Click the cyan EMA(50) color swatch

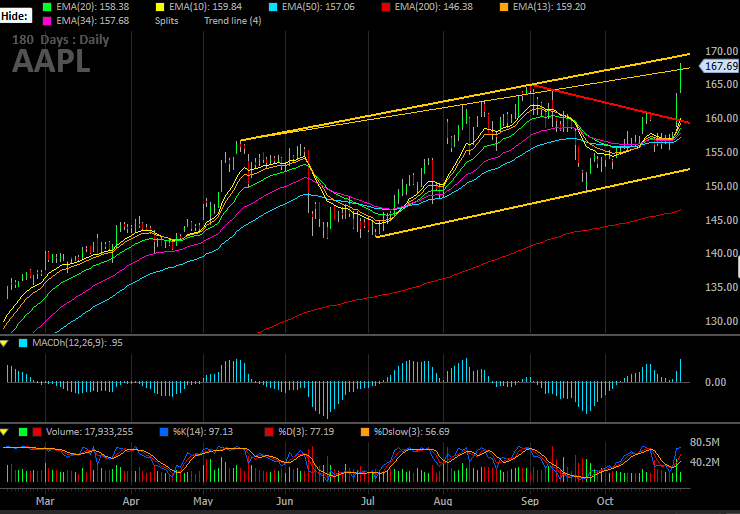[x=272, y=7]
